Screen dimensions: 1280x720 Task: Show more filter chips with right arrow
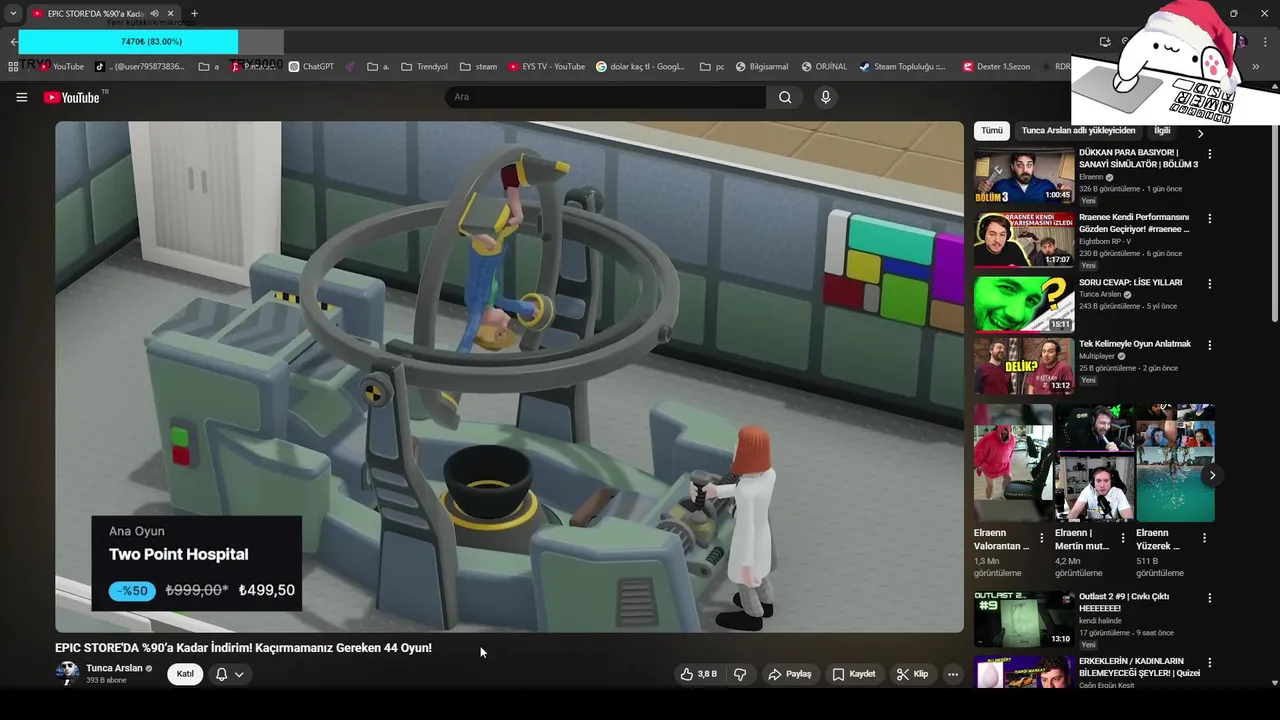[1200, 133]
